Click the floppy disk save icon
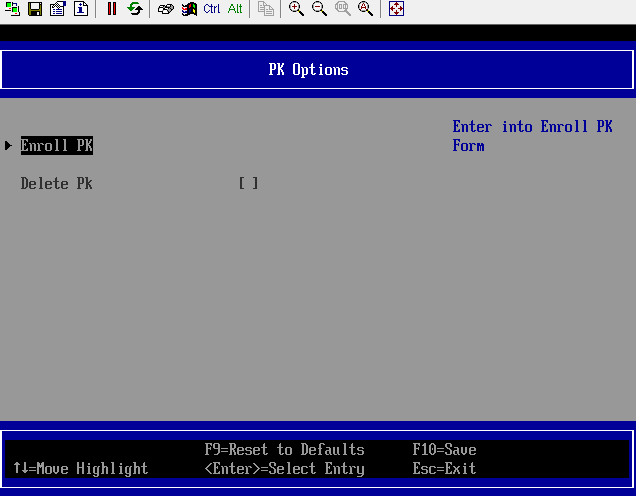Image resolution: width=636 pixels, height=496 pixels. [x=35, y=9]
